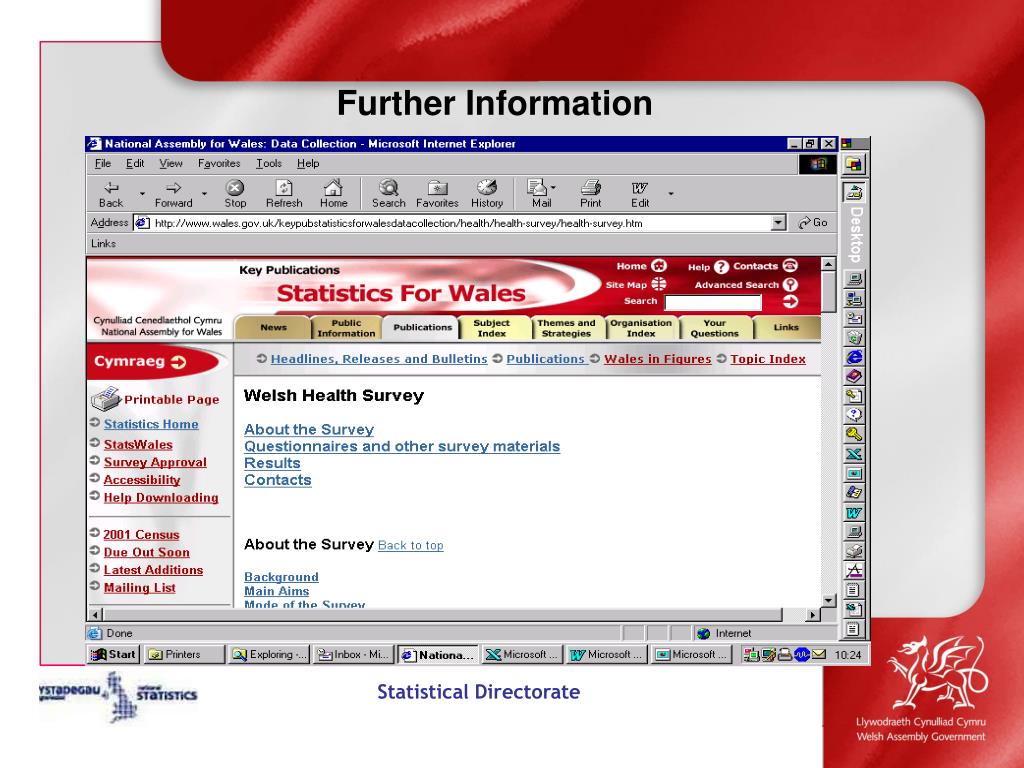Open the Background page link
Screen dimensions: 1024x768
[x=281, y=577]
